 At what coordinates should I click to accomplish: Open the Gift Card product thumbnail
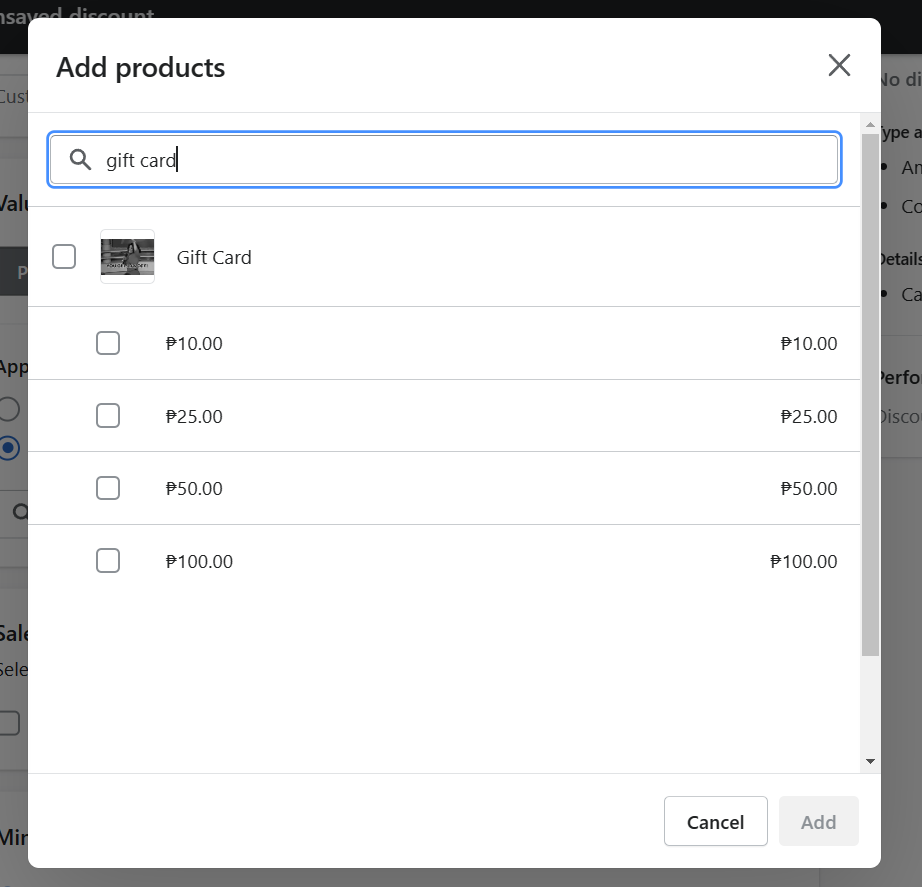point(128,256)
